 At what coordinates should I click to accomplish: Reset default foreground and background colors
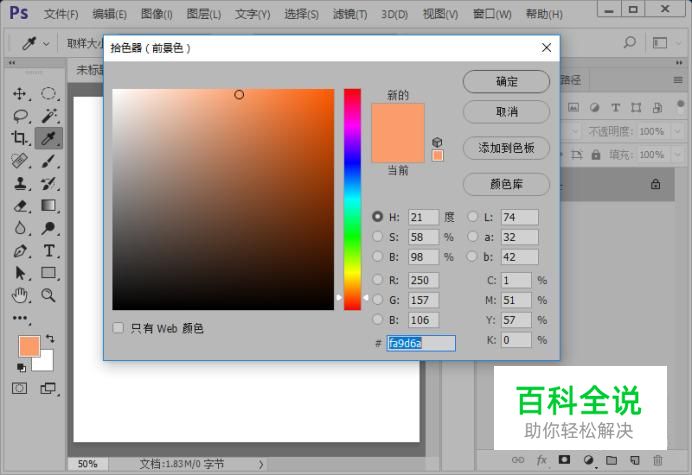(21, 367)
